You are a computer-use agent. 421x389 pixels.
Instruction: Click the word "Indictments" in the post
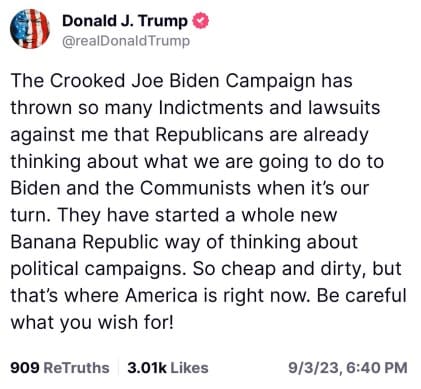(x=211, y=108)
